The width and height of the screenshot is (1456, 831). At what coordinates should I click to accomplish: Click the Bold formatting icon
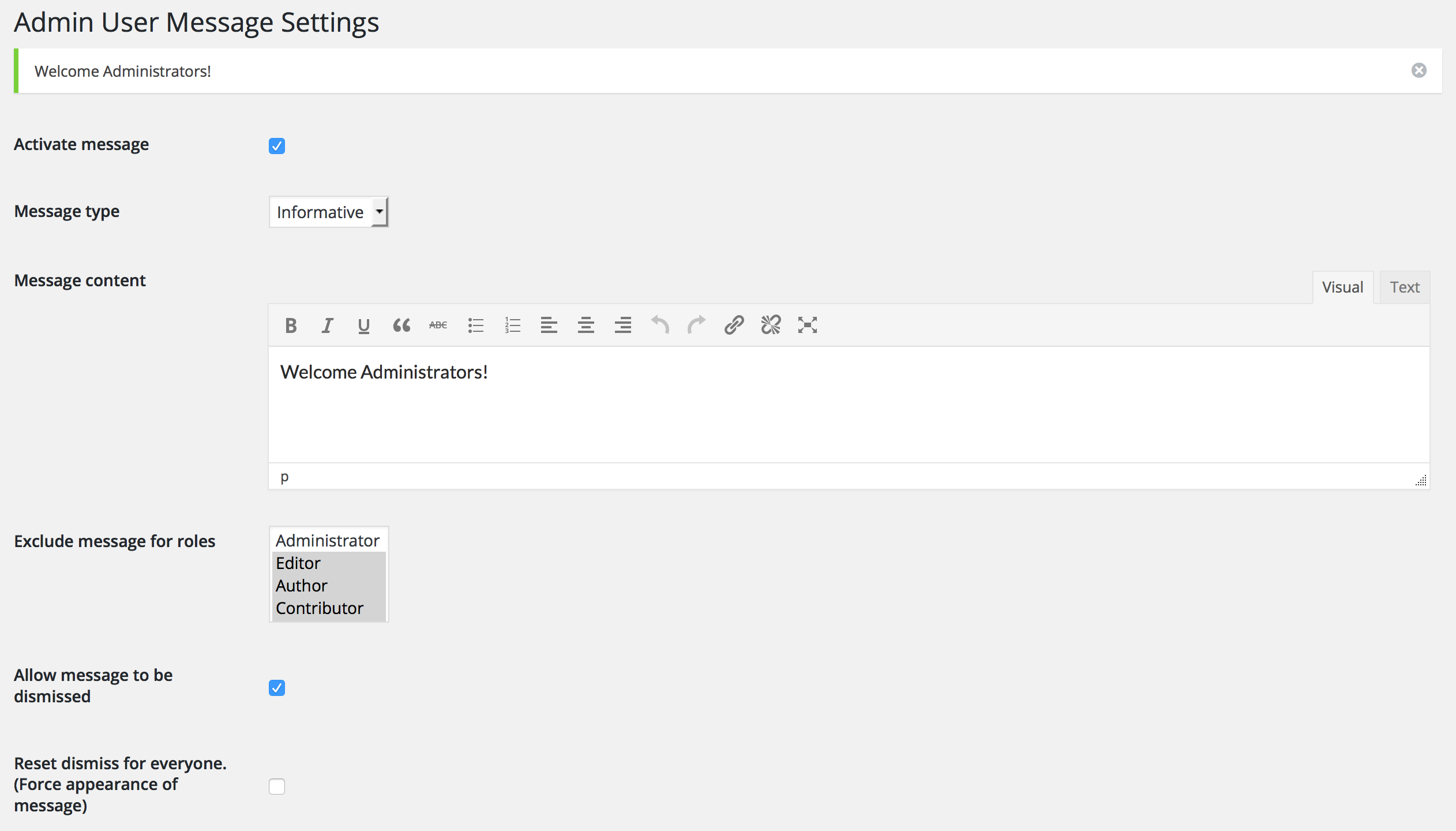[292, 324]
